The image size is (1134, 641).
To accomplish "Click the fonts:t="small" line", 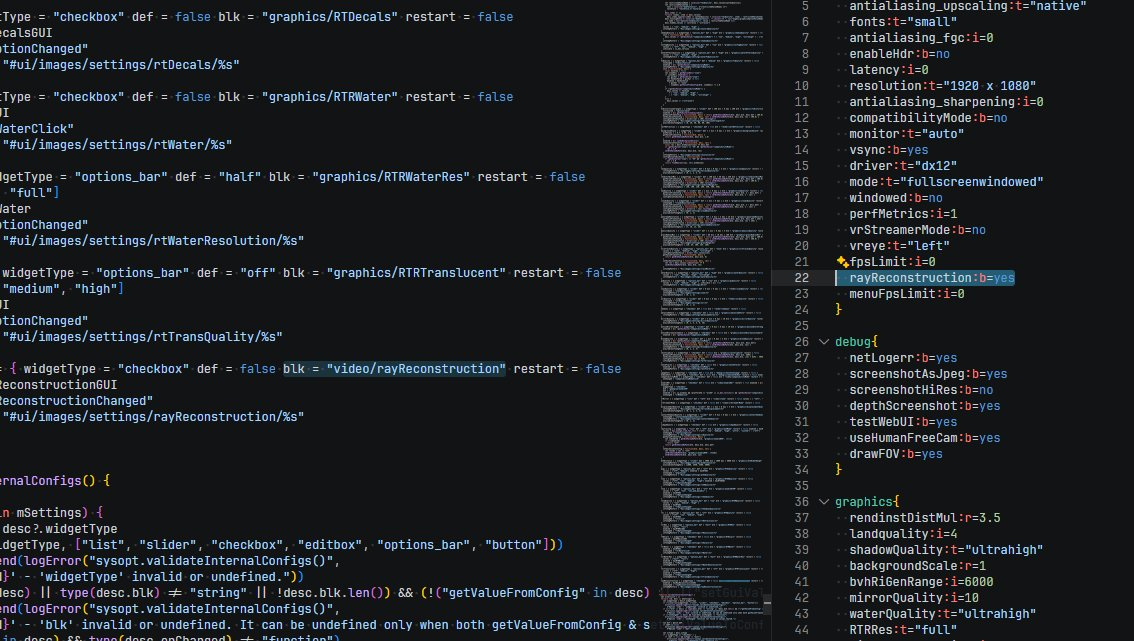I will click(x=903, y=22).
